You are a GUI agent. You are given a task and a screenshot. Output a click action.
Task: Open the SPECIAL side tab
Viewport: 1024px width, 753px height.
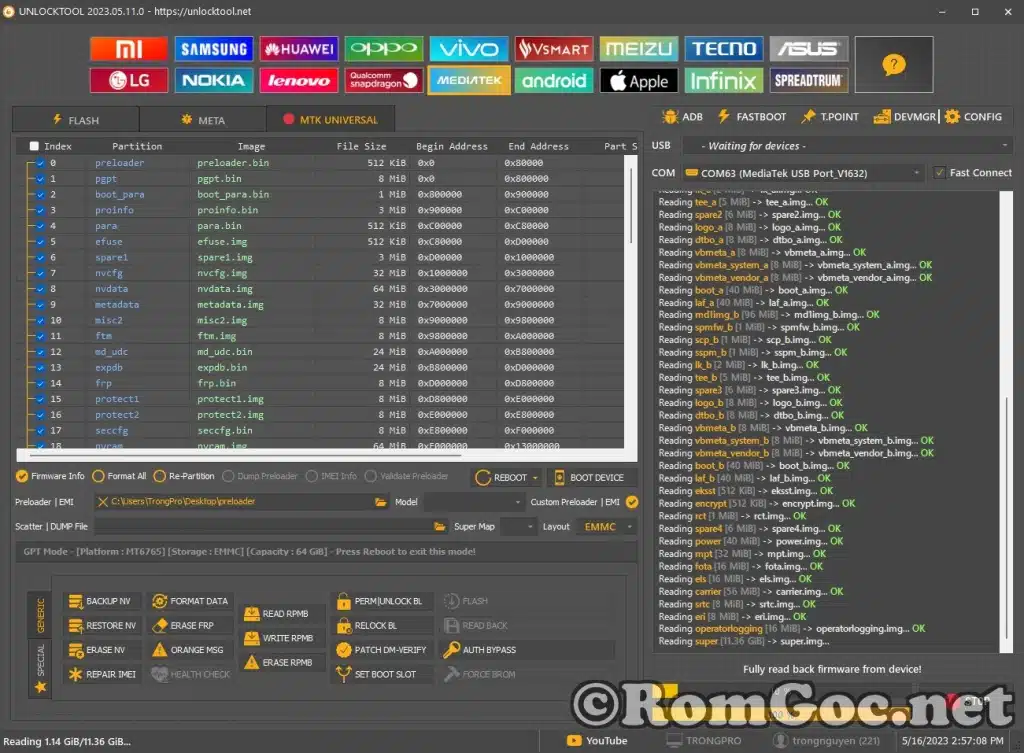click(x=40, y=667)
